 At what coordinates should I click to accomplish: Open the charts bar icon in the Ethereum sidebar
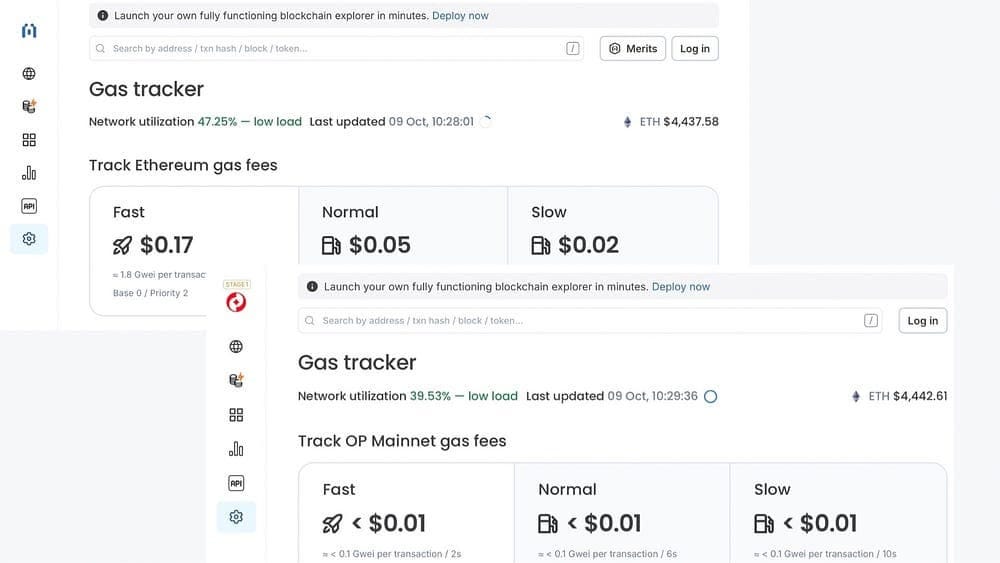[29, 173]
